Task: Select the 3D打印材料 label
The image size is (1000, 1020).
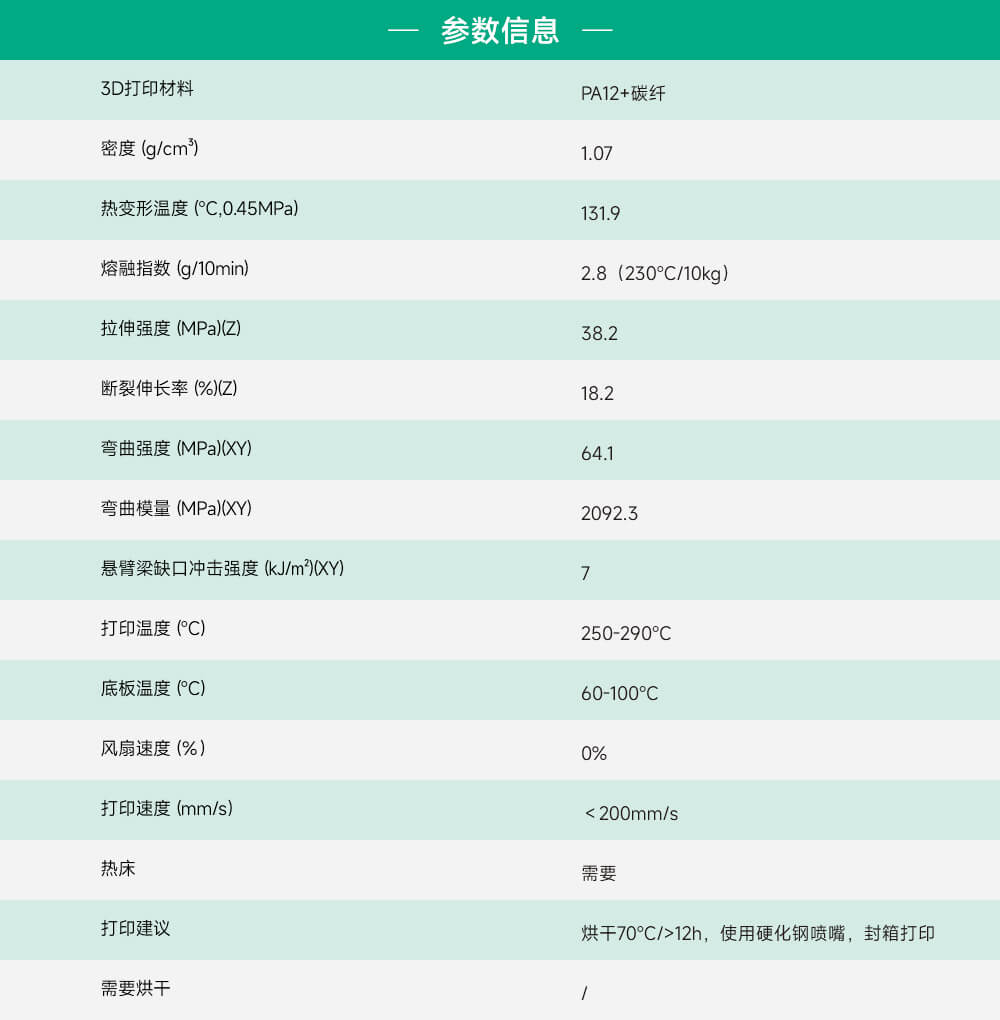Action: (147, 88)
